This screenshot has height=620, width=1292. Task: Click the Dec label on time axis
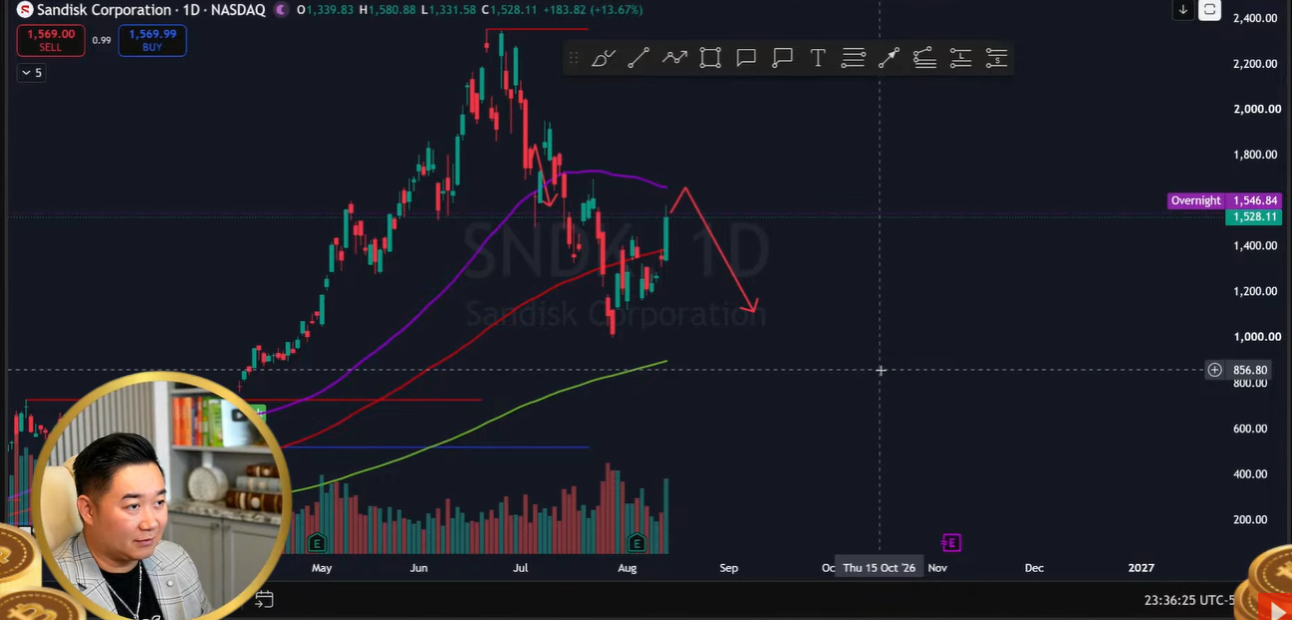pyautogui.click(x=1034, y=568)
